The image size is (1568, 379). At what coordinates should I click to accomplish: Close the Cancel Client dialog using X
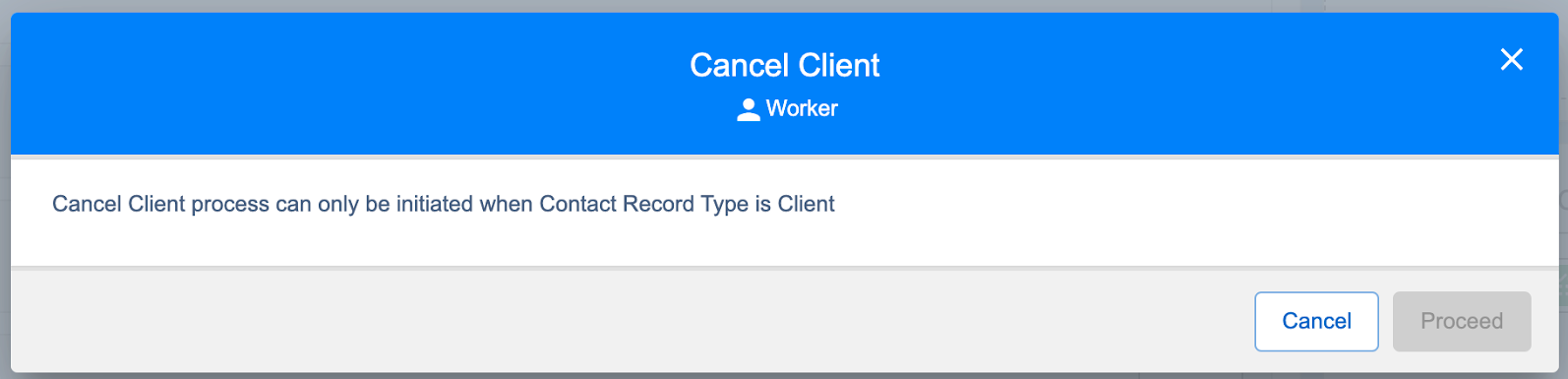click(1511, 60)
